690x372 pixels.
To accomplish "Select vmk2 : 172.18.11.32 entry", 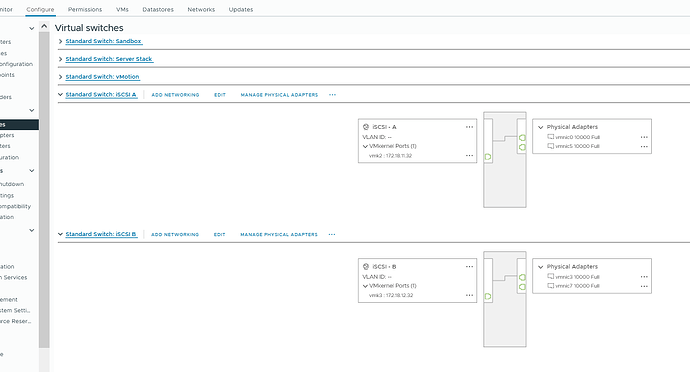I will pyautogui.click(x=390, y=155).
